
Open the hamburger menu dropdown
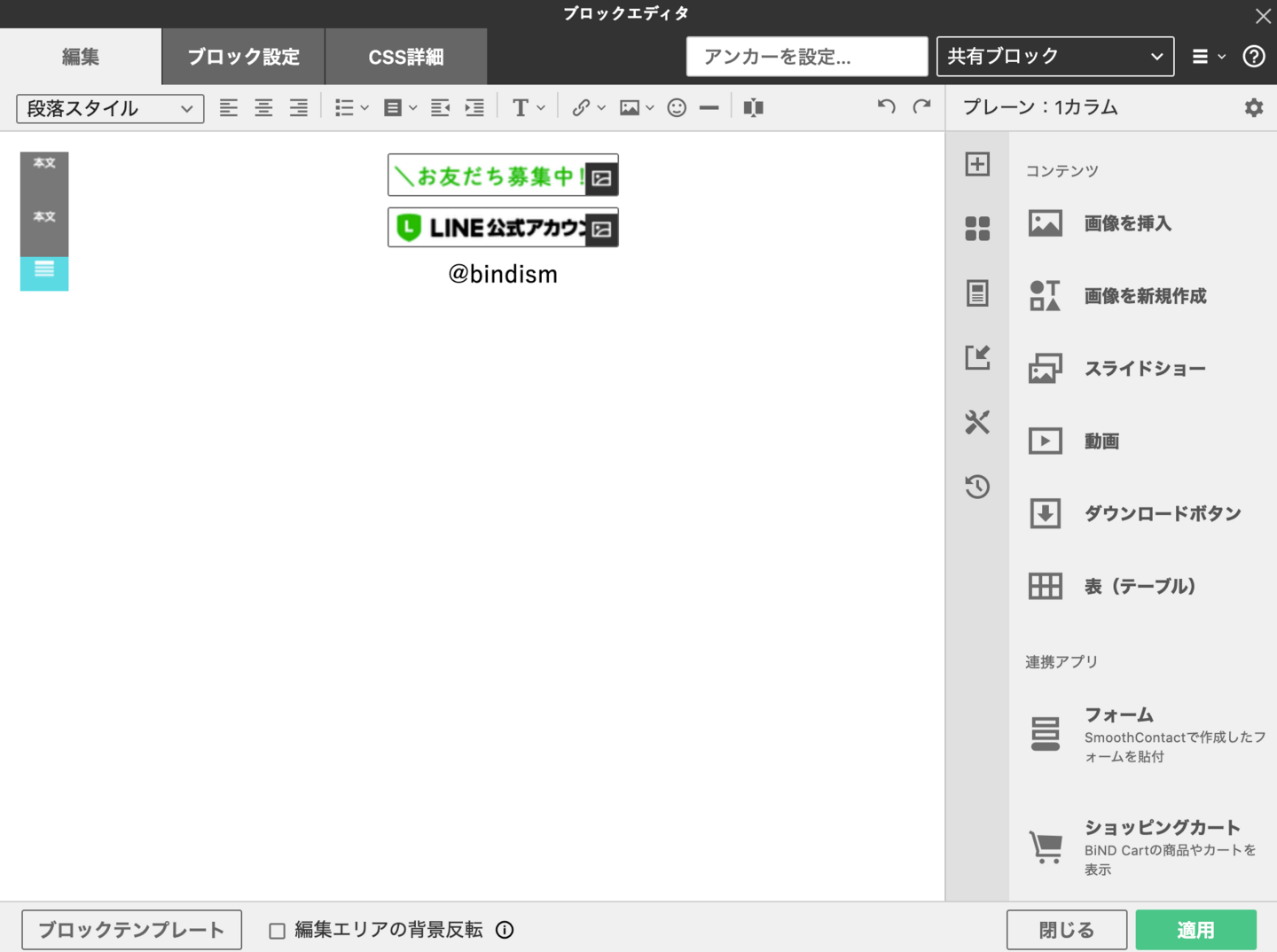[1208, 57]
